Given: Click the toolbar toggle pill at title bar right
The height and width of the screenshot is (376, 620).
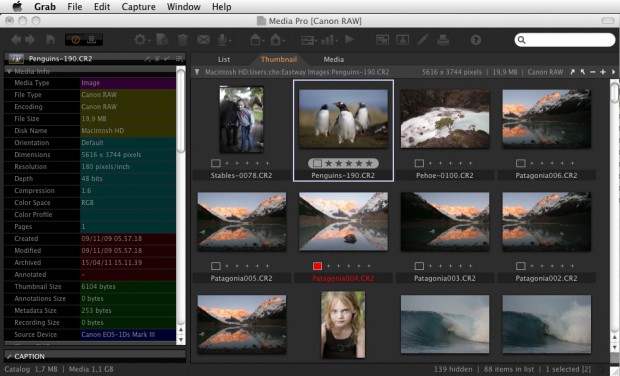Looking at the screenshot, I should point(608,21).
